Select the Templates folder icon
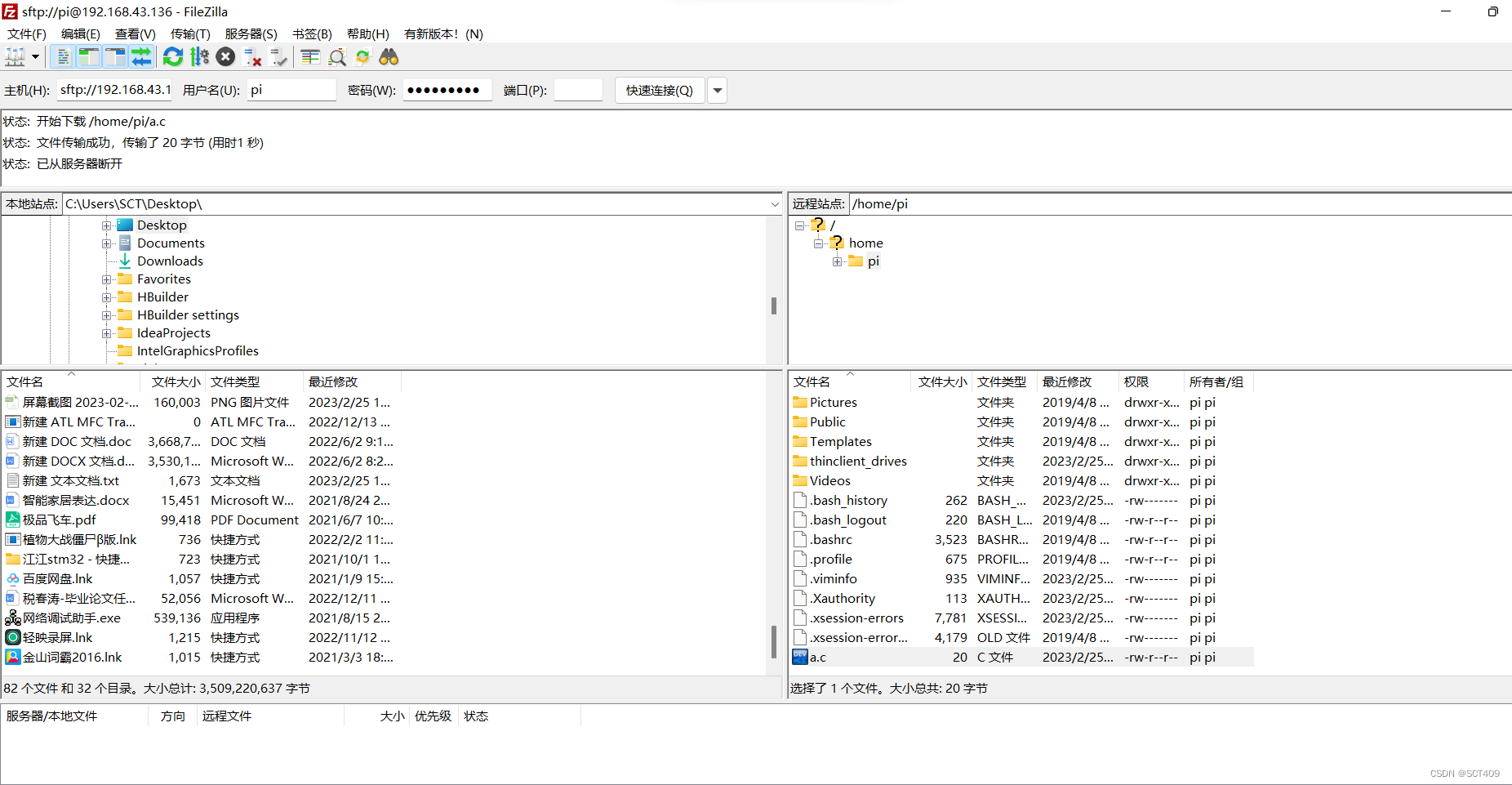The height and width of the screenshot is (785, 1512). pyautogui.click(x=800, y=442)
